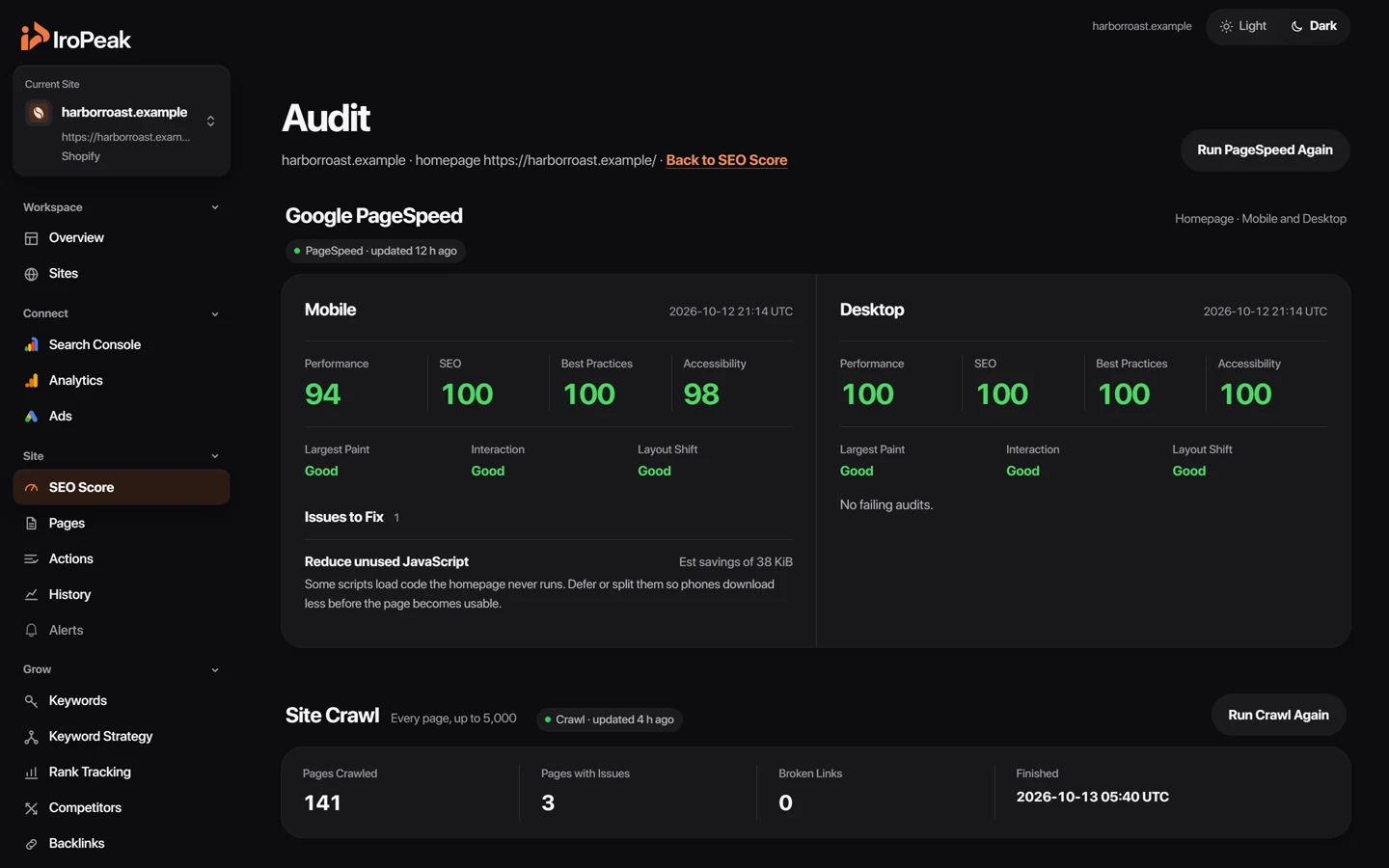Switch theme to Dark
This screenshot has height=868, width=1389.
(1313, 26)
